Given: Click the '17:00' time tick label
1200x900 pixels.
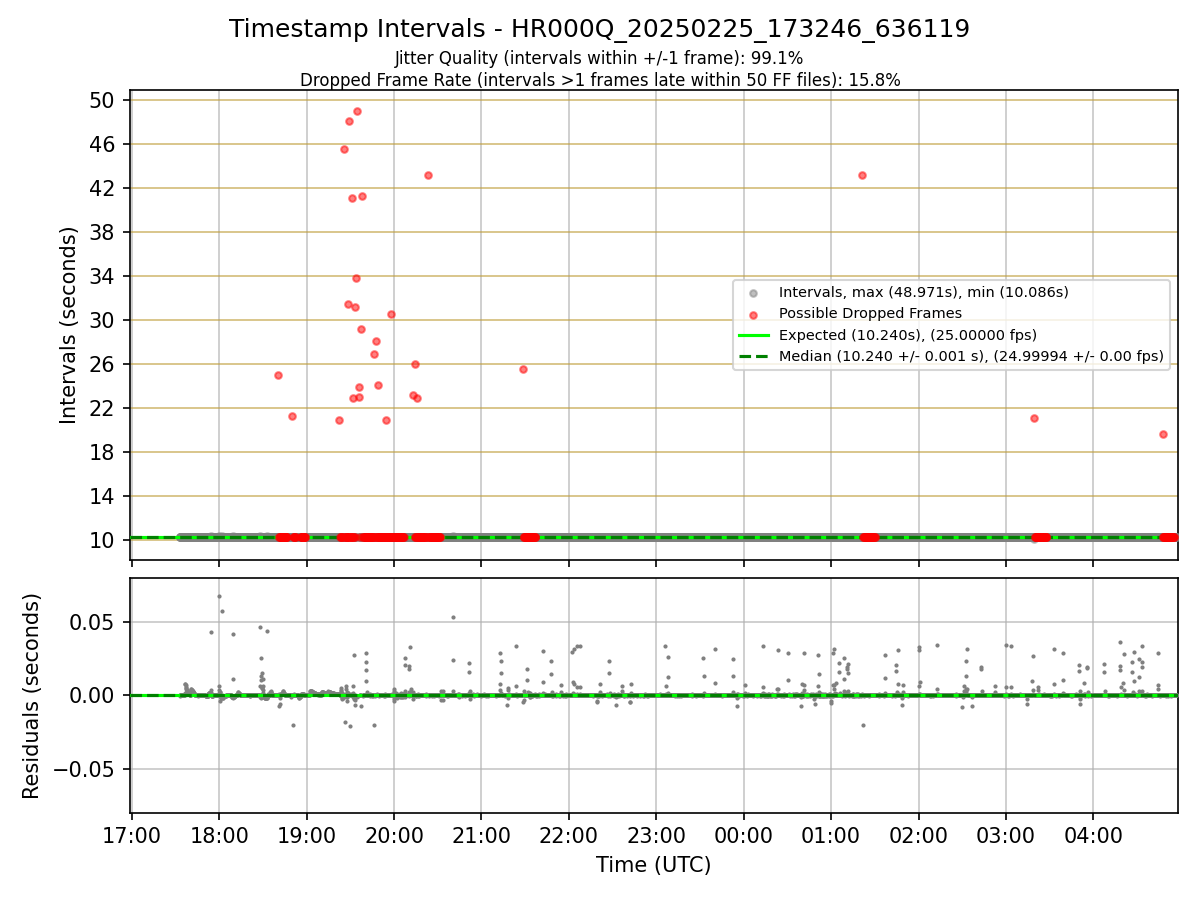Looking at the screenshot, I should [132, 834].
